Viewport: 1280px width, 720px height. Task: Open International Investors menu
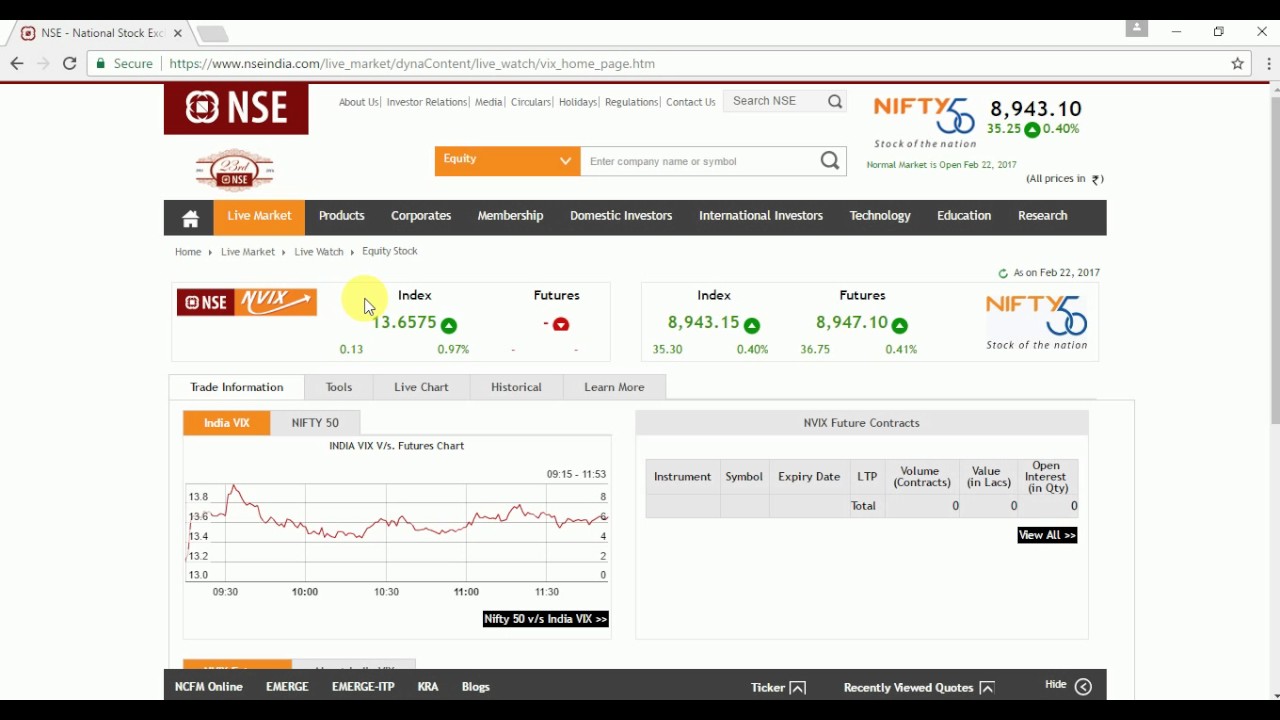761,216
